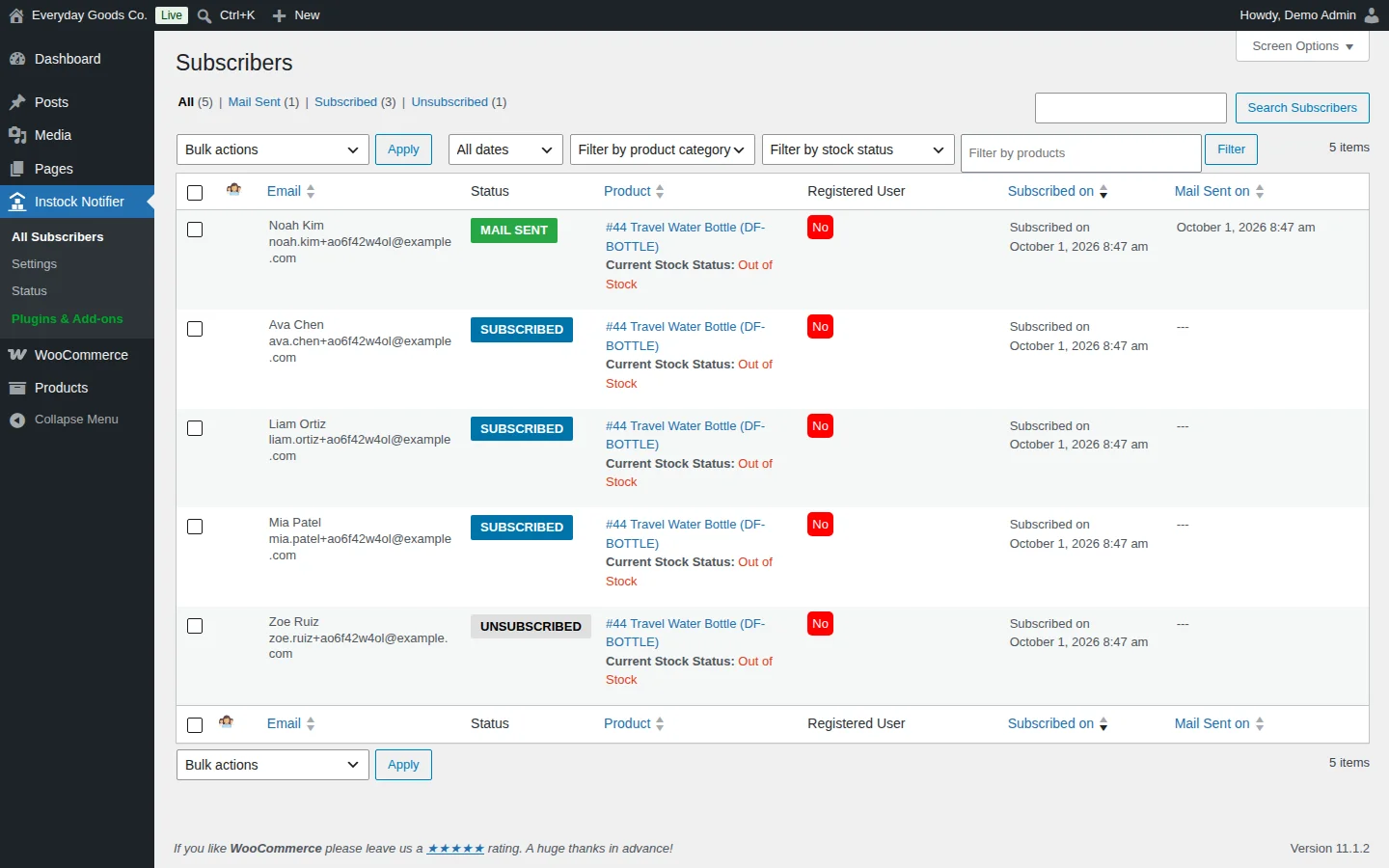Expand the Screen Options panel

1302,46
